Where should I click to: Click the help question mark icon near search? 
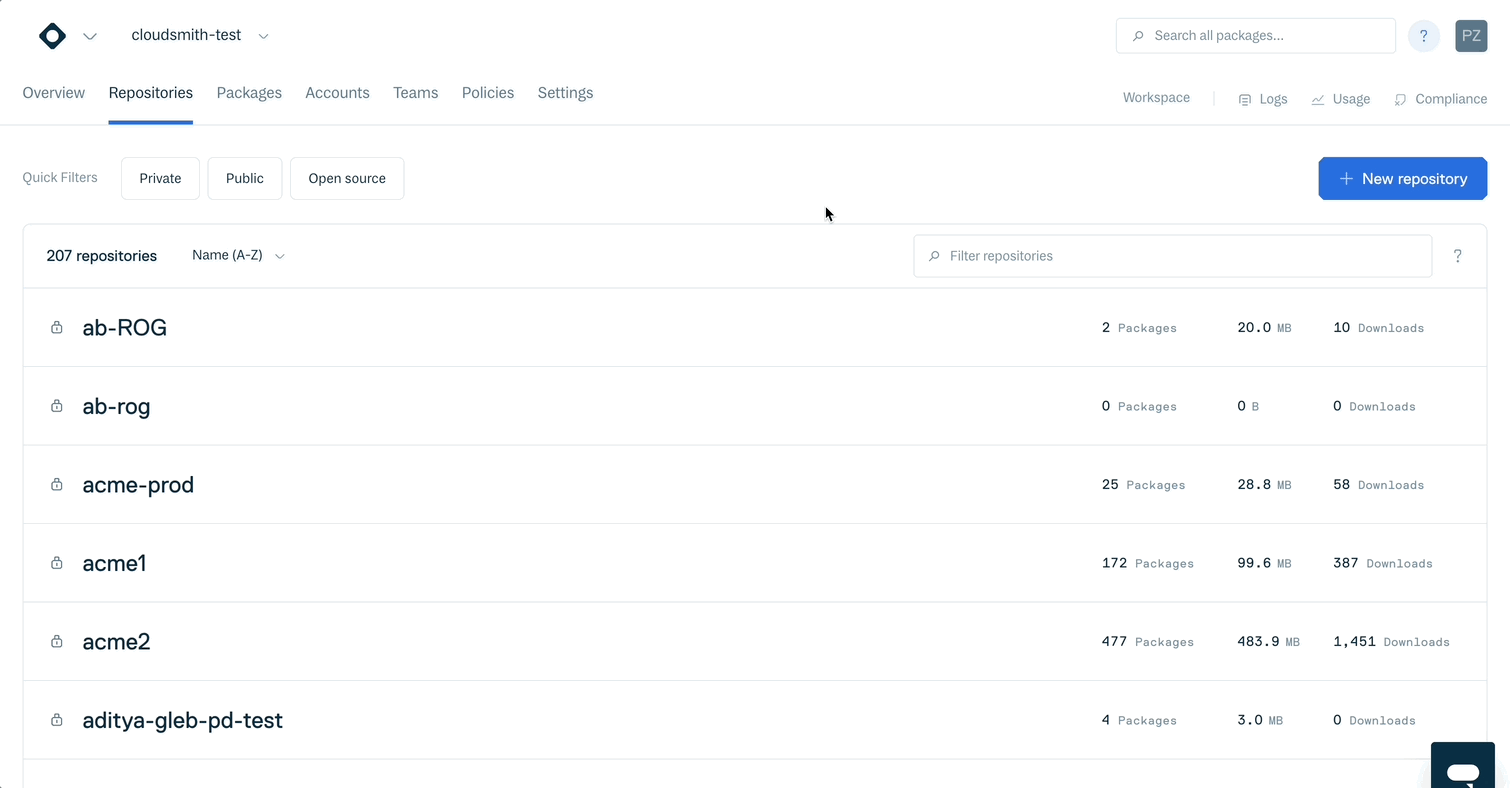coord(1423,35)
